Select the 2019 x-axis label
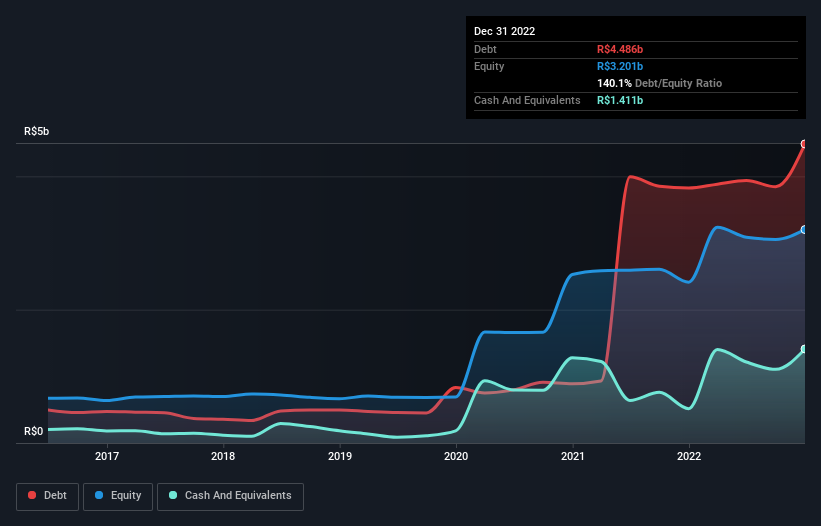Viewport: 821px width, 526px height. 340,456
